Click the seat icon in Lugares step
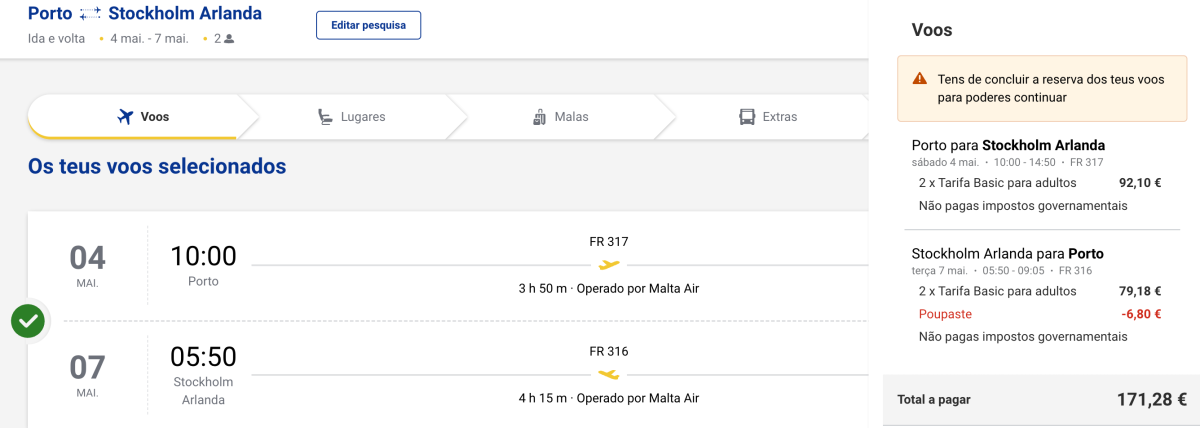 [326, 117]
